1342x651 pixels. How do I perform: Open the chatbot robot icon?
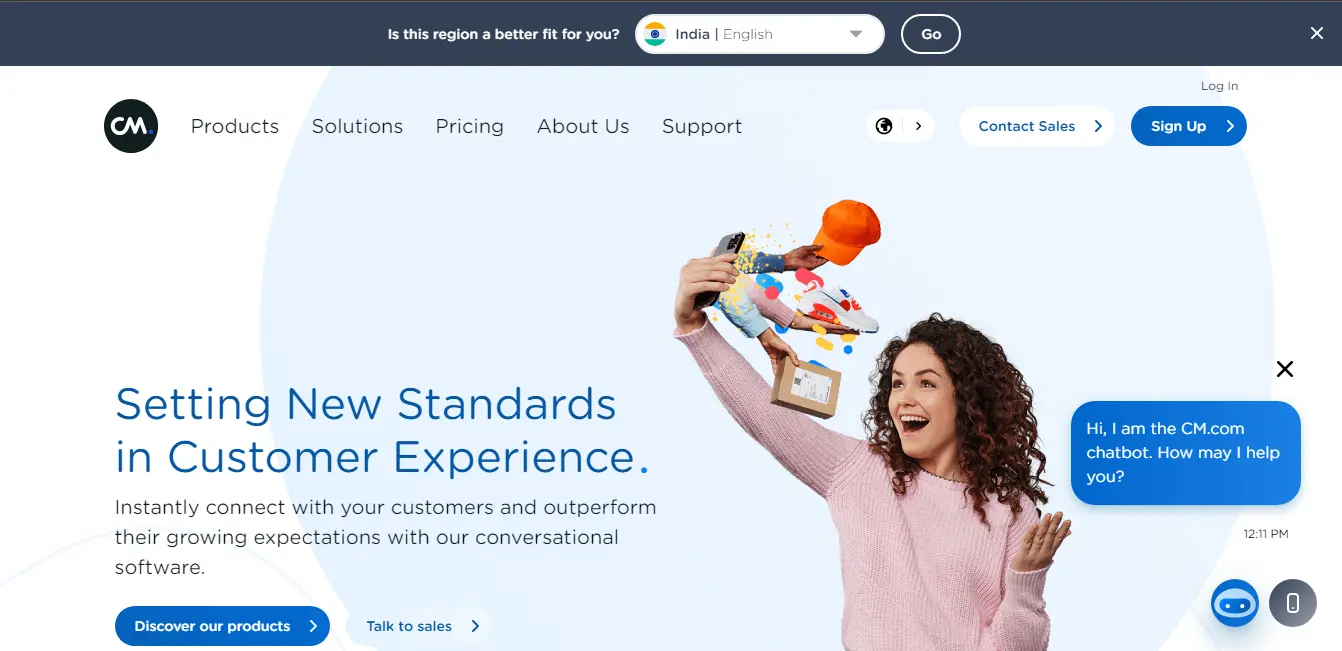pyautogui.click(x=1235, y=603)
